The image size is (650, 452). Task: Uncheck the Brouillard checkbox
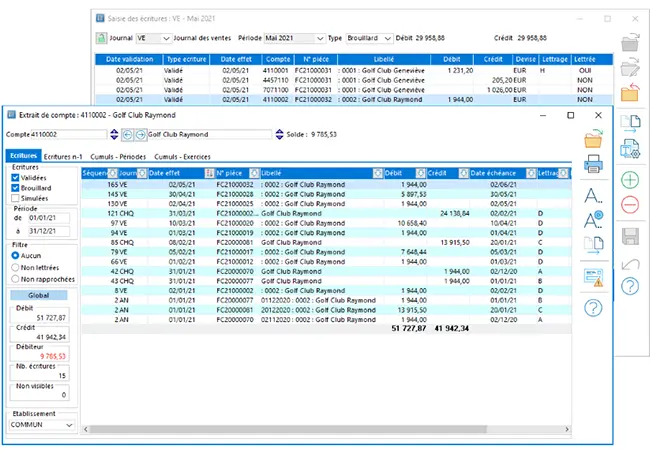15,188
